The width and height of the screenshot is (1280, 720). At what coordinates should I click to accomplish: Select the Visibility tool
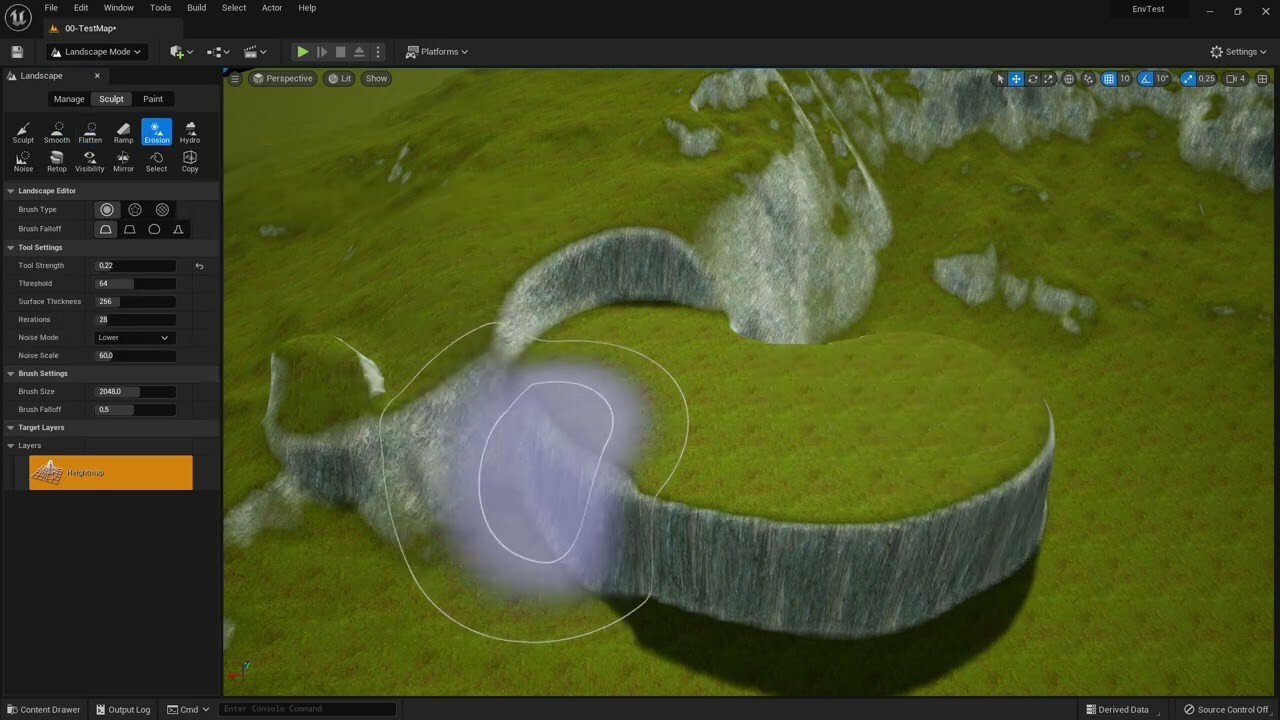[x=89, y=160]
